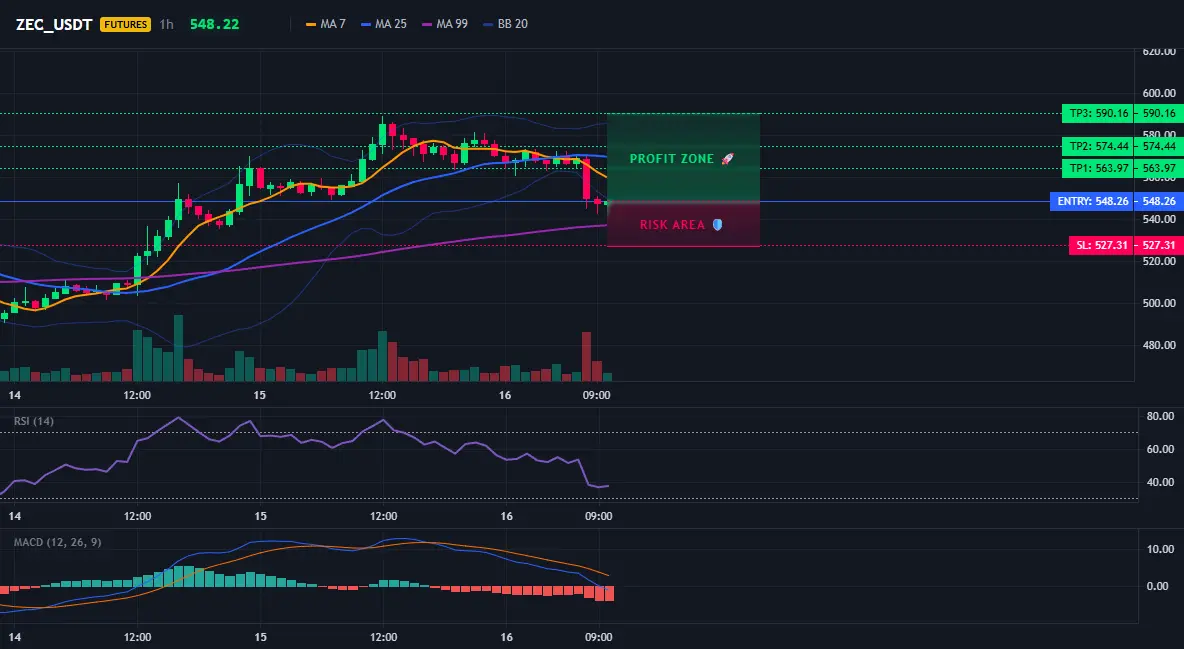This screenshot has width=1184, height=649.
Task: Click the PROFIT ZONE text
Action: click(672, 159)
